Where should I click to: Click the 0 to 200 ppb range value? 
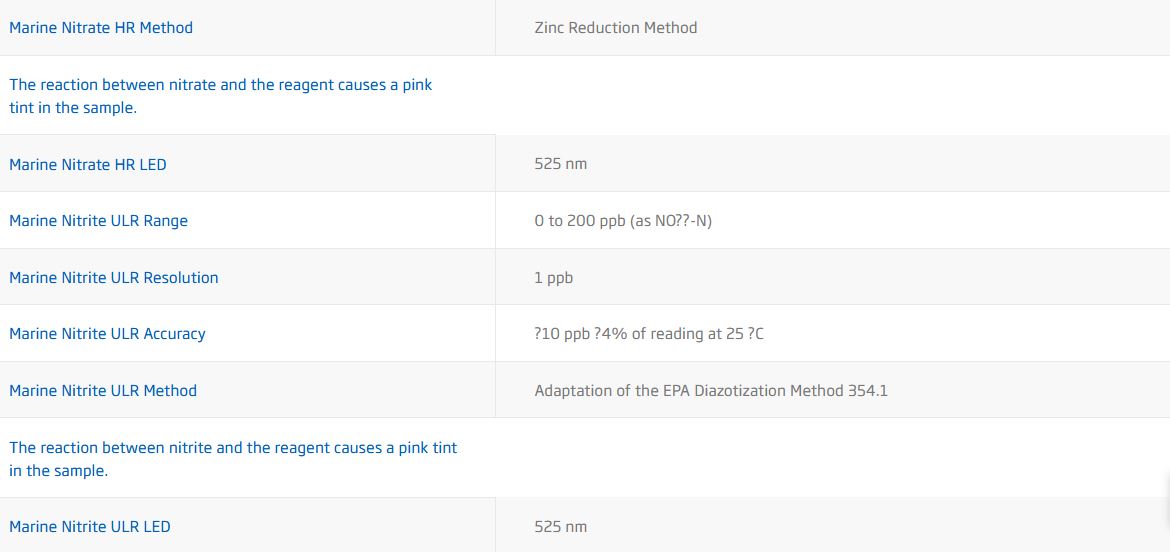623,221
